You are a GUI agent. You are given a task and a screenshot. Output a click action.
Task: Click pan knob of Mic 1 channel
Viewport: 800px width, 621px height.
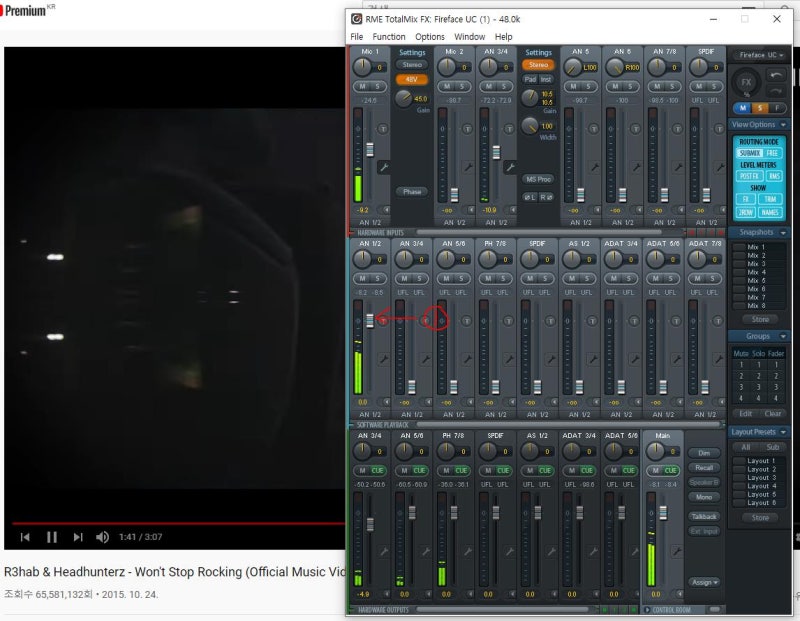pyautogui.click(x=362, y=67)
